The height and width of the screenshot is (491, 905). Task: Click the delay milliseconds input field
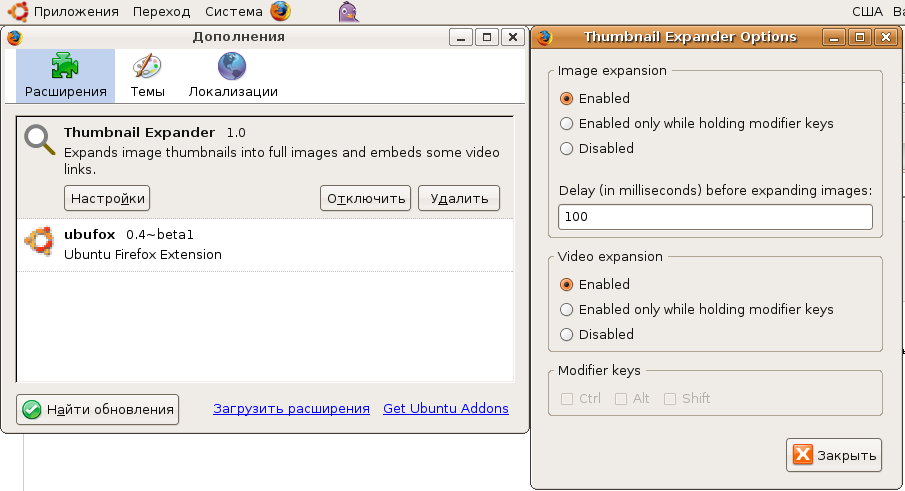[715, 217]
